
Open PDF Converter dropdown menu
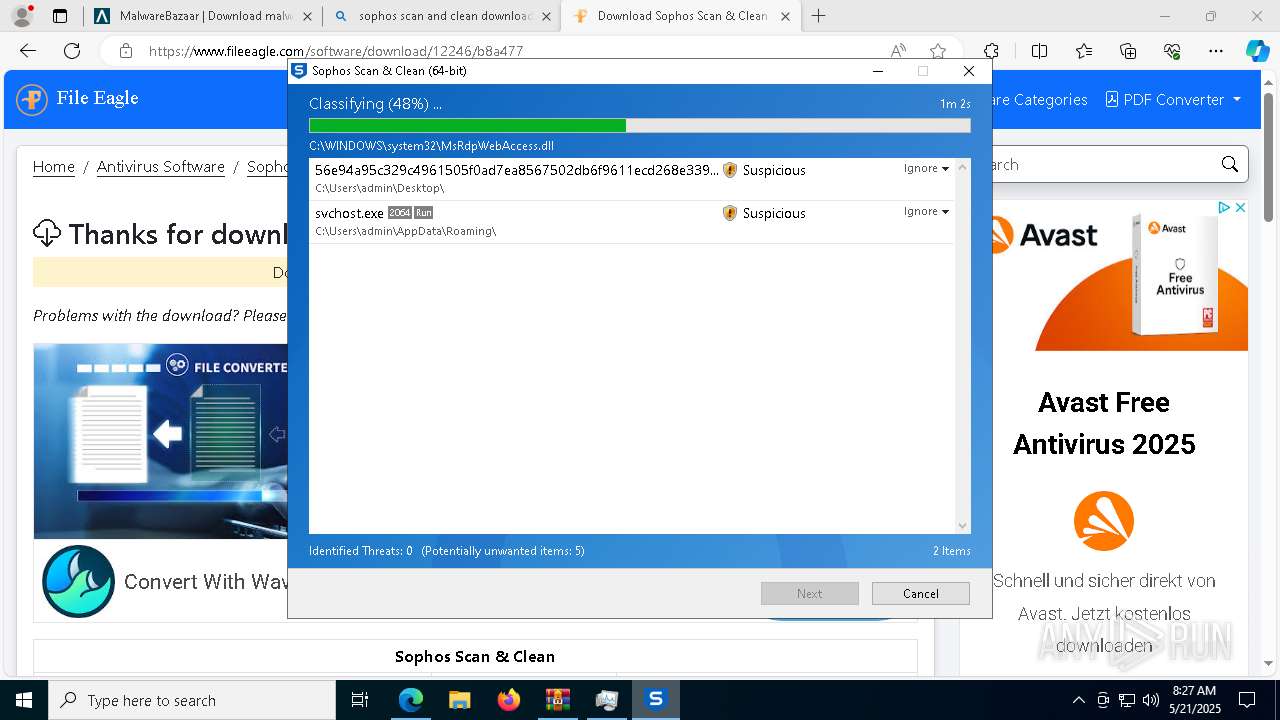click(x=1173, y=100)
